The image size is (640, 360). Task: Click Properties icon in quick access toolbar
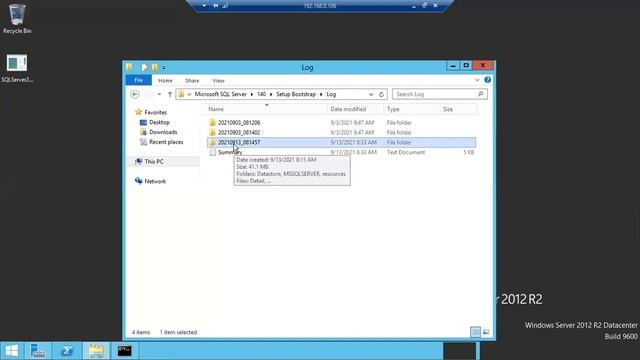tap(144, 67)
